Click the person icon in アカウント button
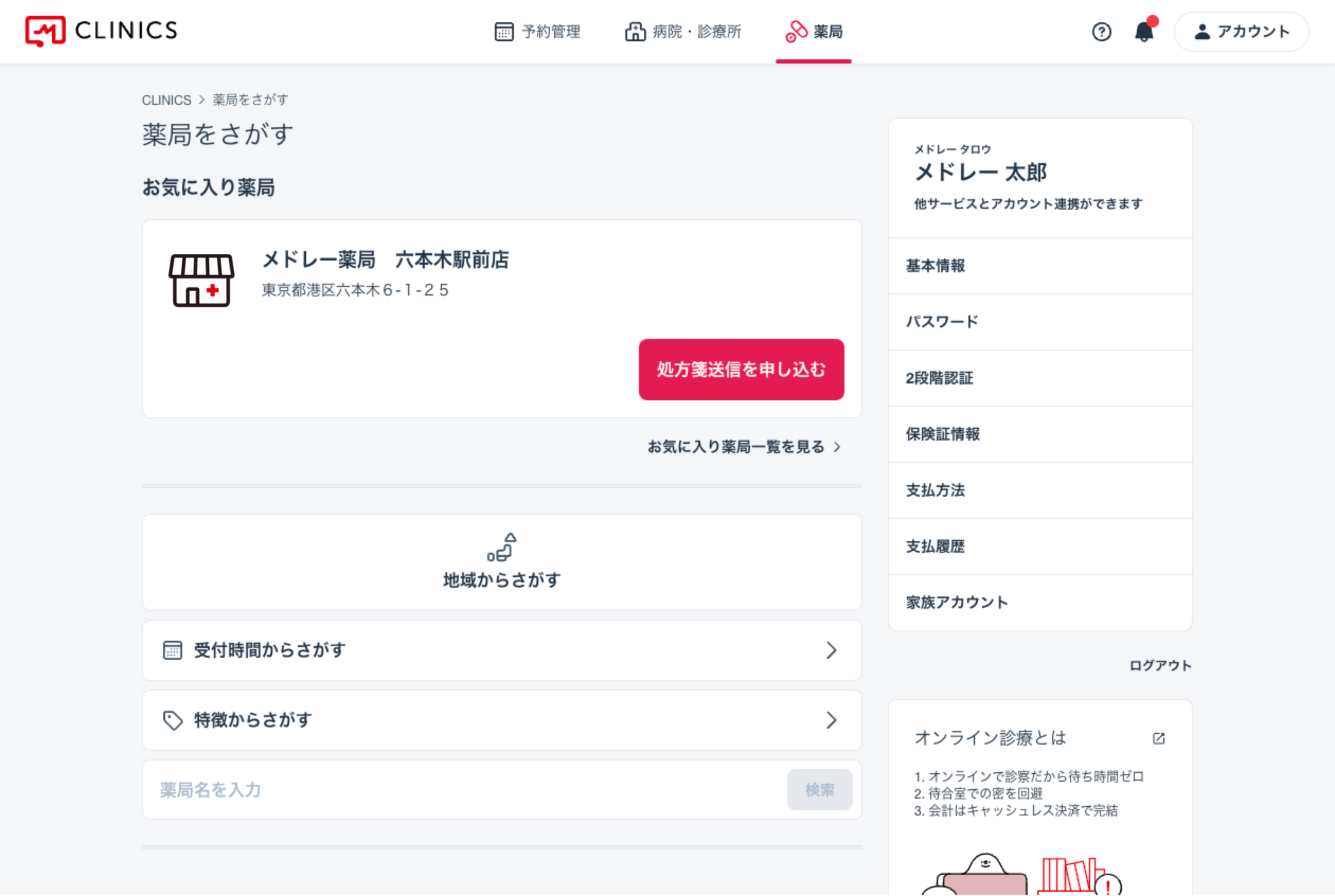The height and width of the screenshot is (896, 1335). [x=1203, y=31]
